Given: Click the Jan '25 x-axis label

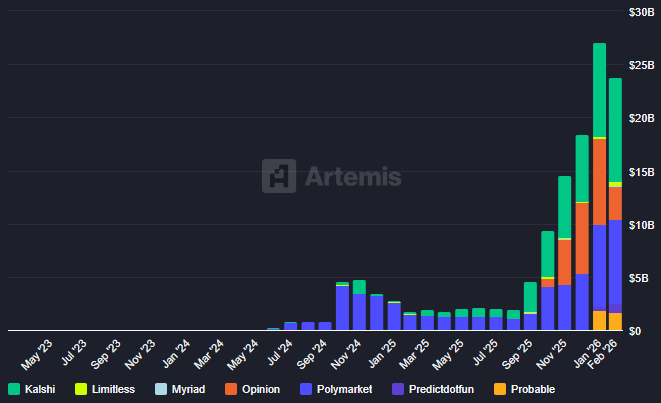Looking at the screenshot, I should [382, 354].
